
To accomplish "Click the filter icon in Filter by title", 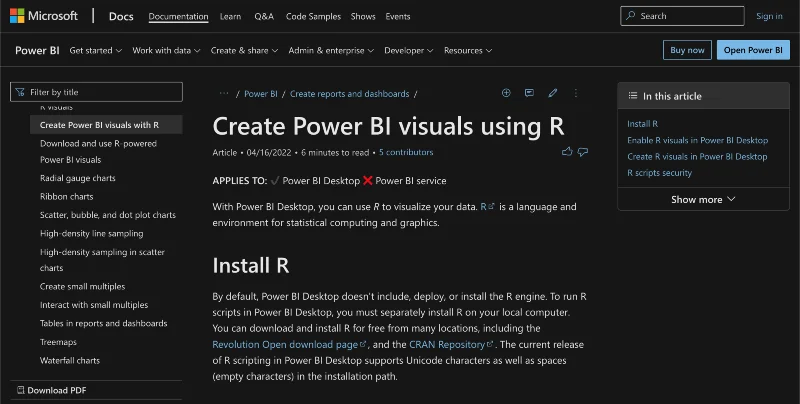I will pos(20,92).
